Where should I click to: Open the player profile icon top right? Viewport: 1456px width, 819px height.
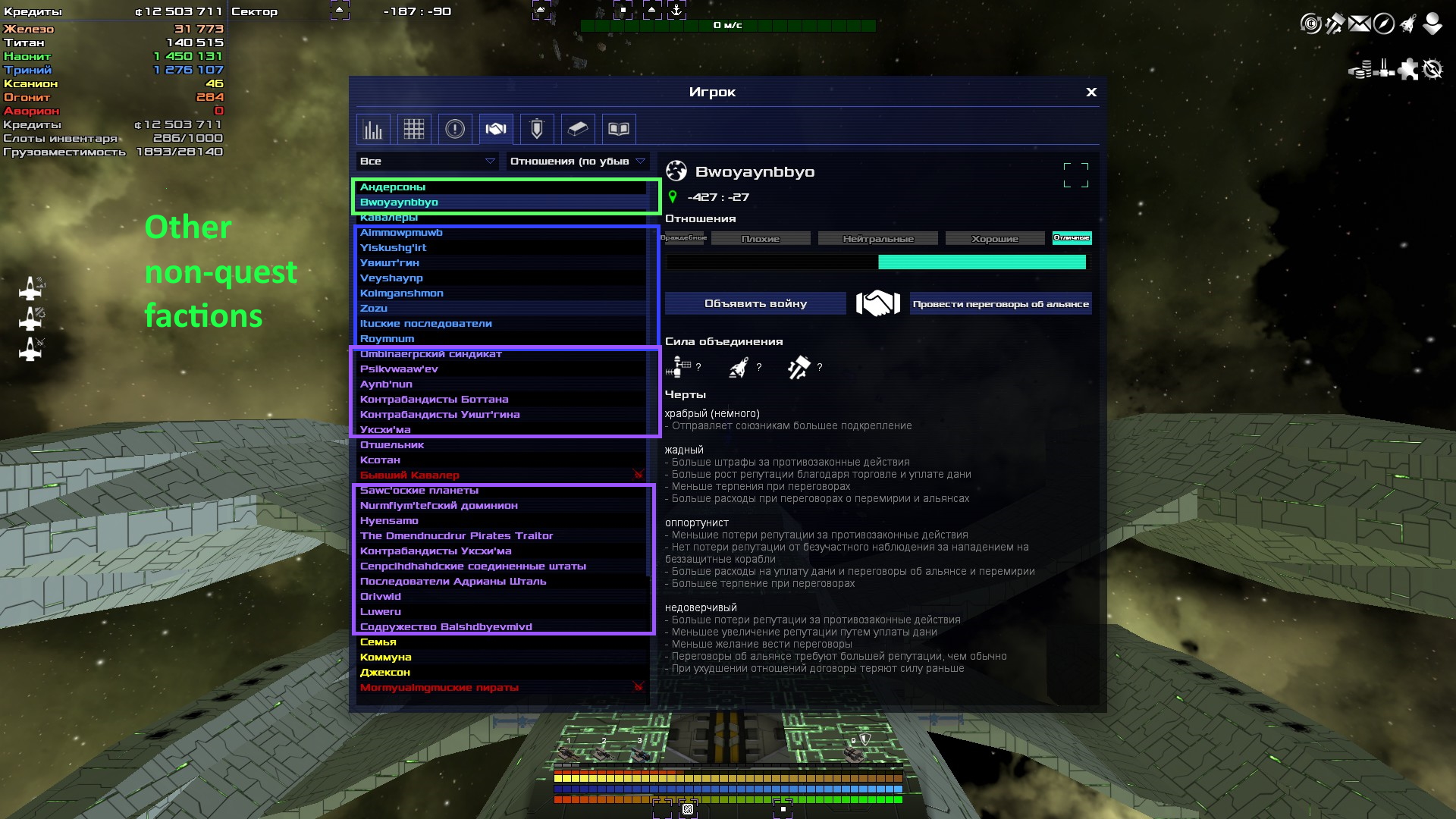click(1432, 24)
